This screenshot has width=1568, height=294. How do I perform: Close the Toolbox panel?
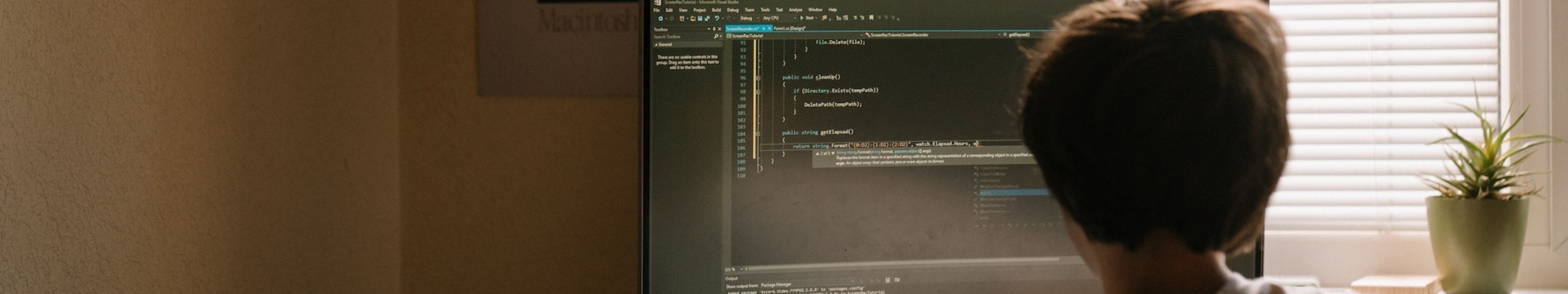(719, 29)
